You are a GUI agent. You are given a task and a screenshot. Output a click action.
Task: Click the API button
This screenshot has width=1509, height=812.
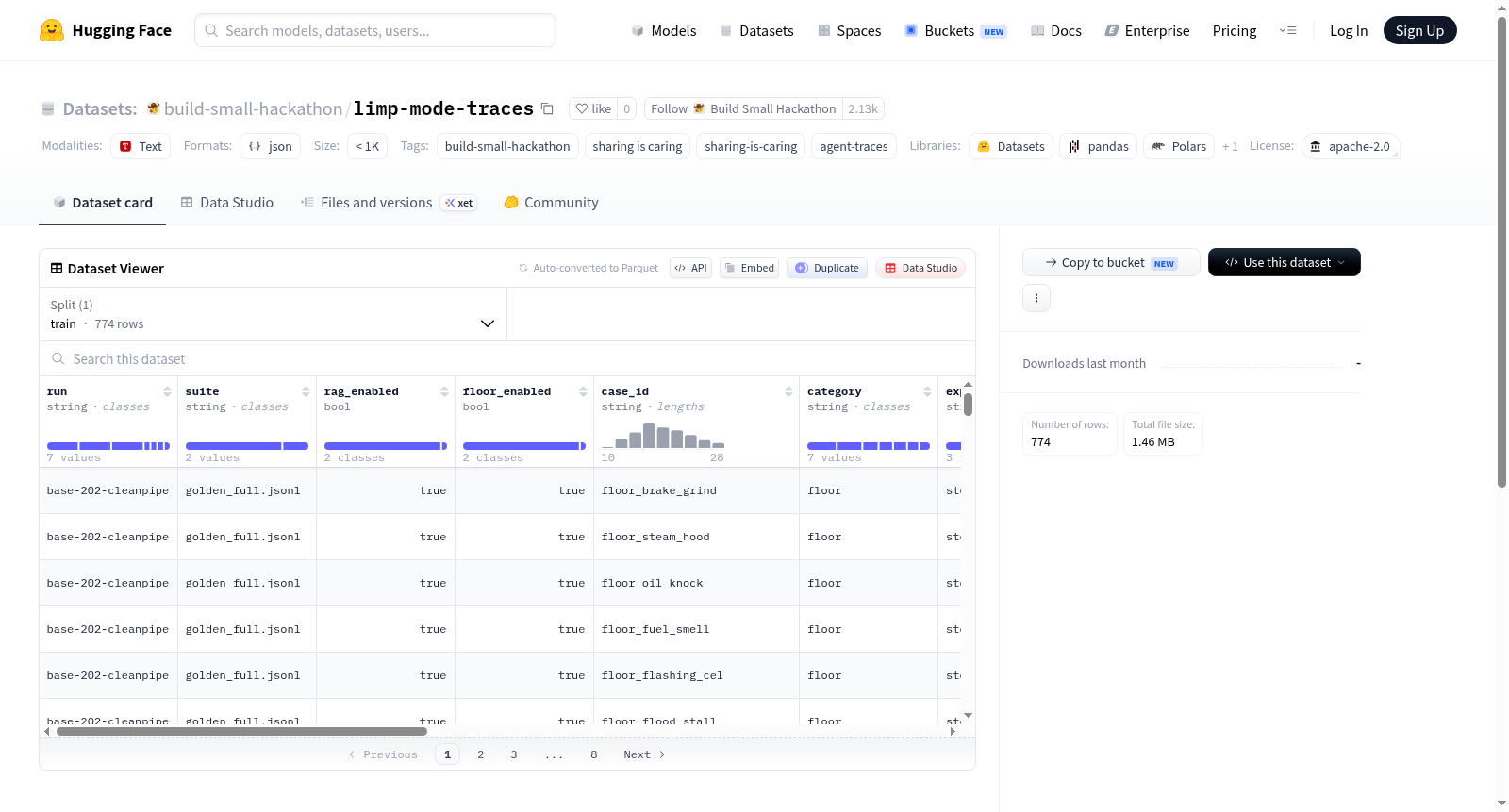(x=690, y=268)
